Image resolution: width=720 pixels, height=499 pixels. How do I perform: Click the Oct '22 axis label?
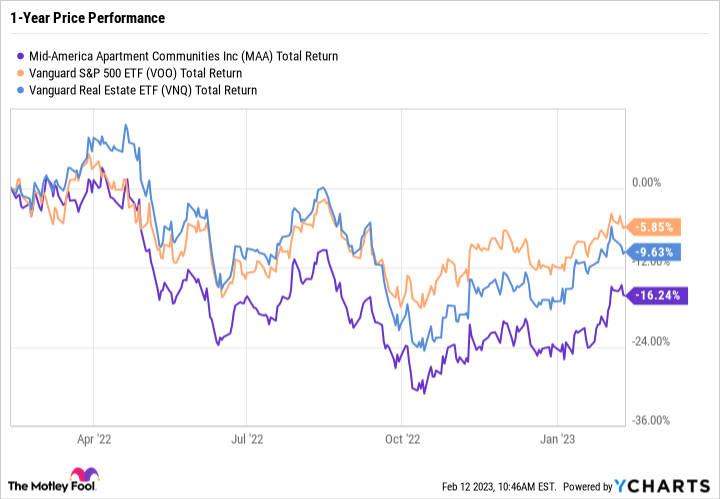click(x=400, y=437)
